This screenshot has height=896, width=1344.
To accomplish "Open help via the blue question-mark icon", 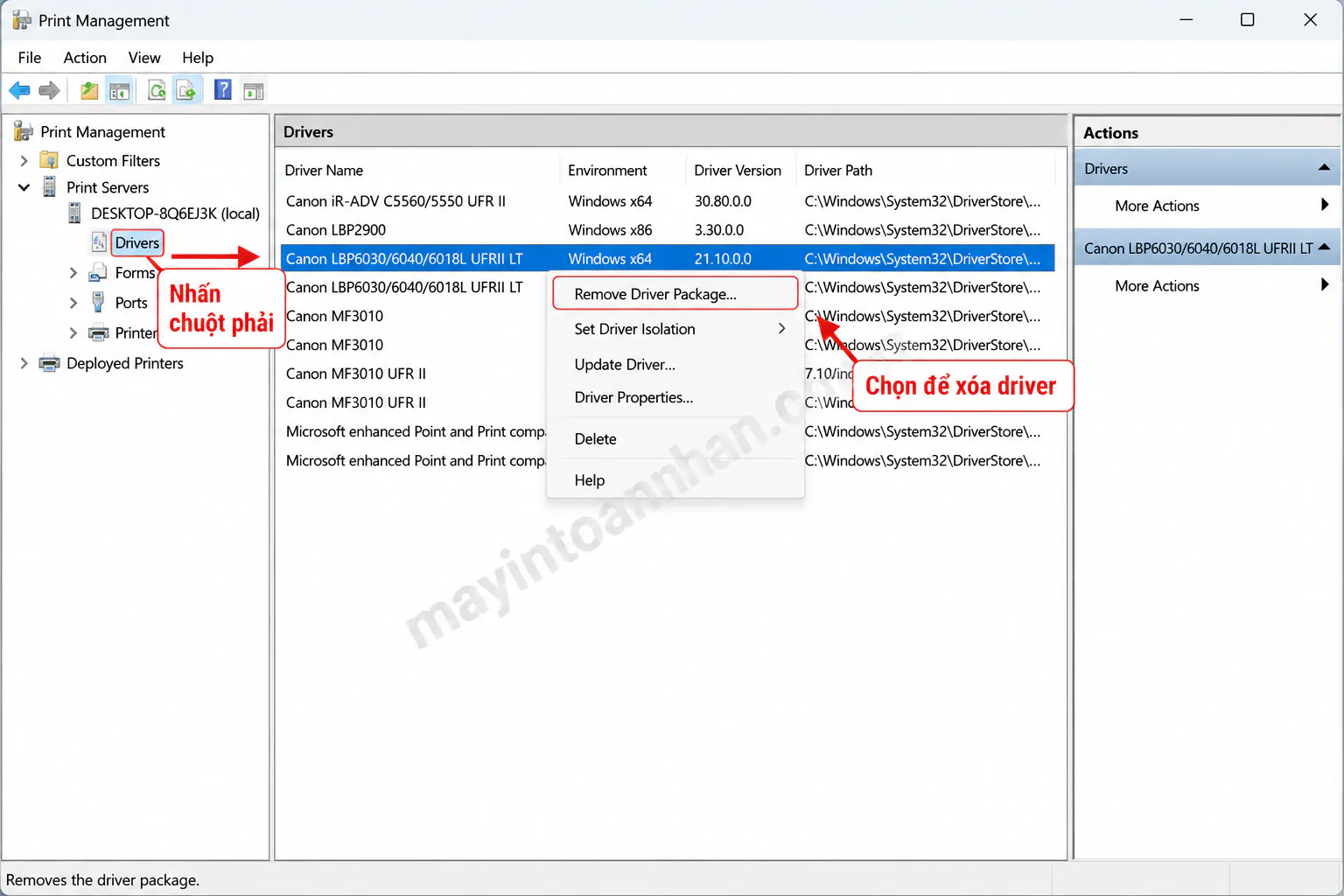I will pos(223,90).
